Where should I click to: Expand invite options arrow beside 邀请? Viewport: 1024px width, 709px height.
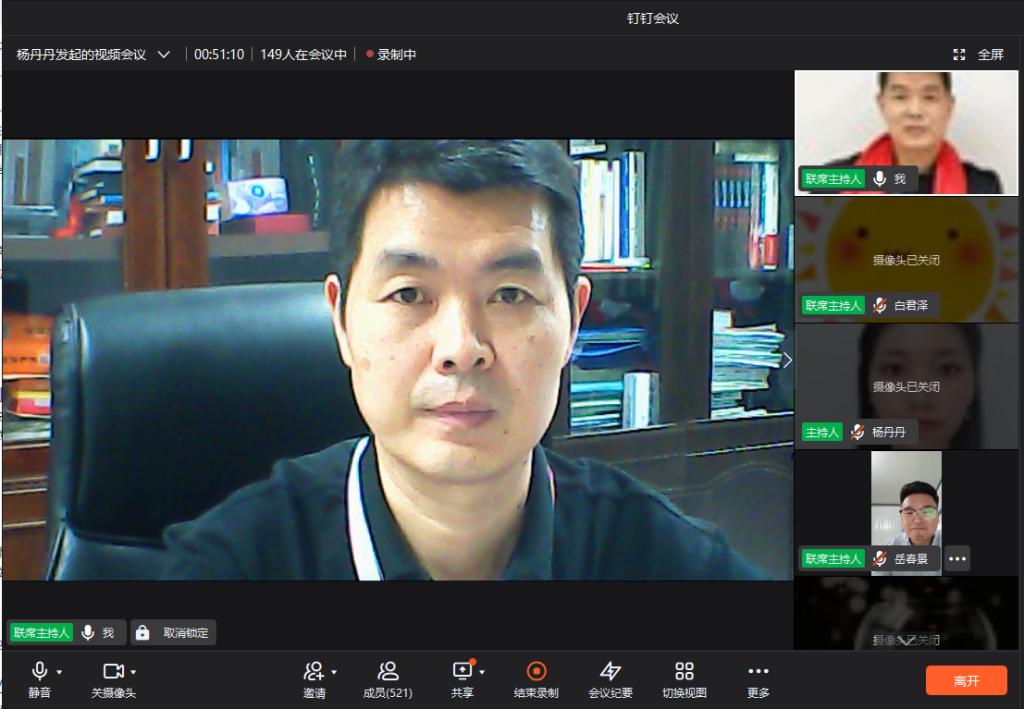click(334, 672)
